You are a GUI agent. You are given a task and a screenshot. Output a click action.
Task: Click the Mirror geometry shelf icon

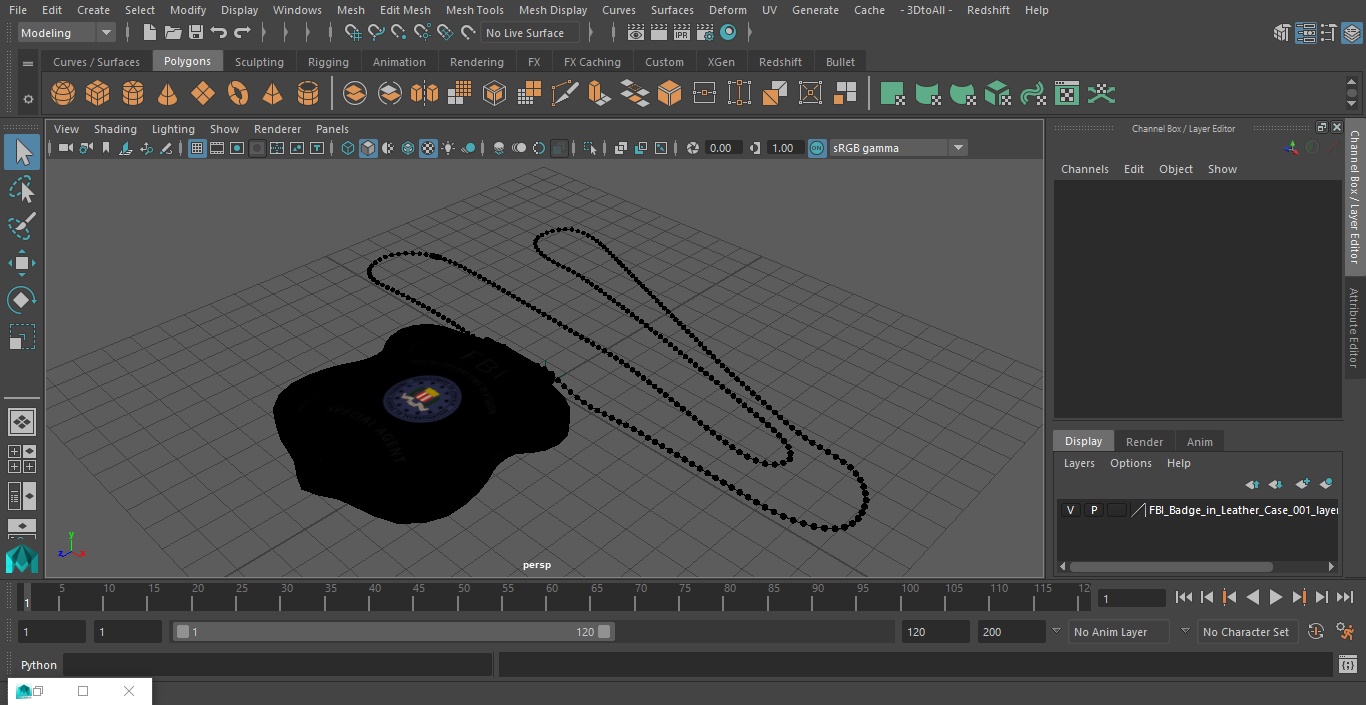424,94
